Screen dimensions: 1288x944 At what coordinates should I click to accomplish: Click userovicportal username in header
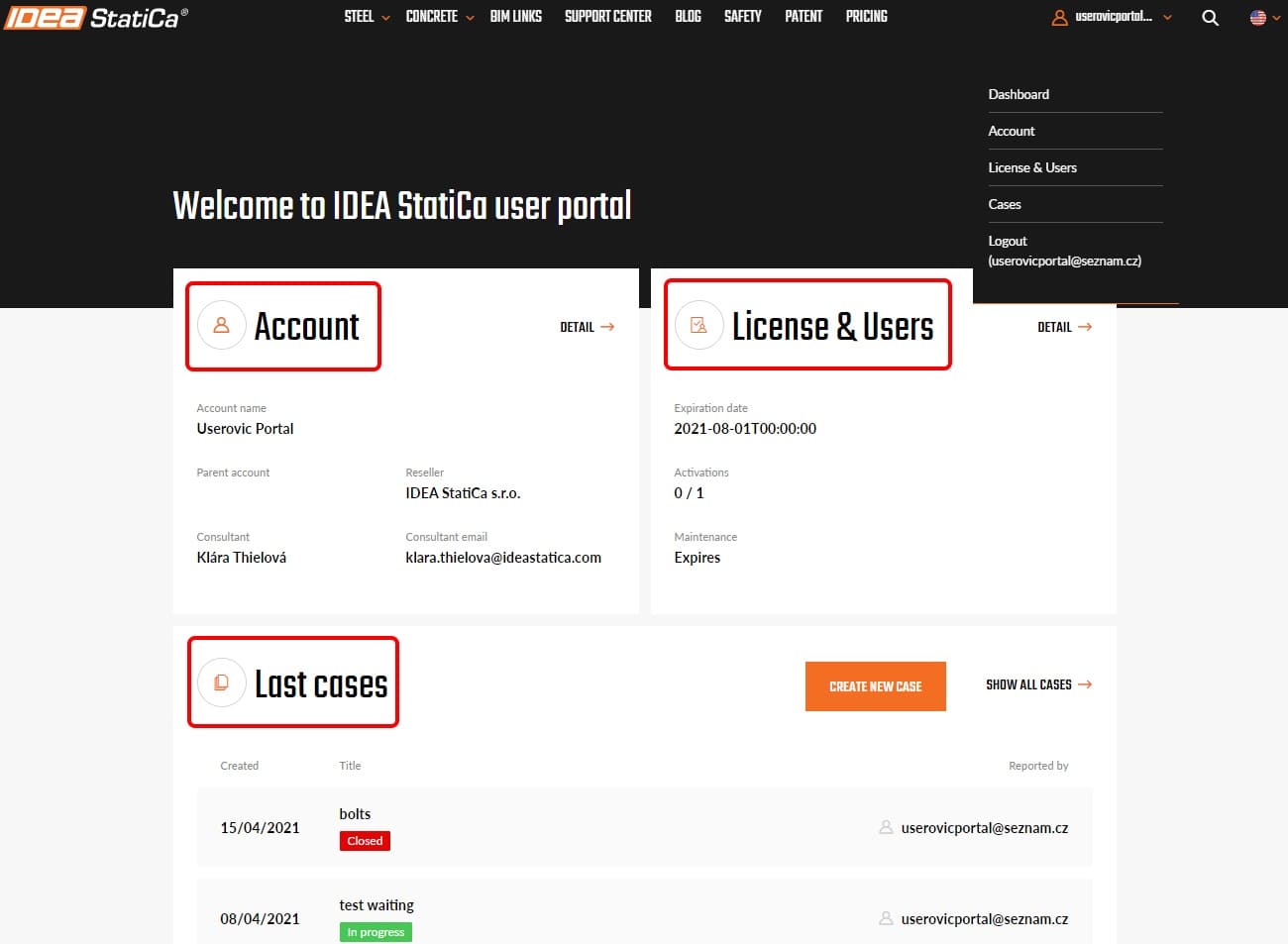(1114, 17)
